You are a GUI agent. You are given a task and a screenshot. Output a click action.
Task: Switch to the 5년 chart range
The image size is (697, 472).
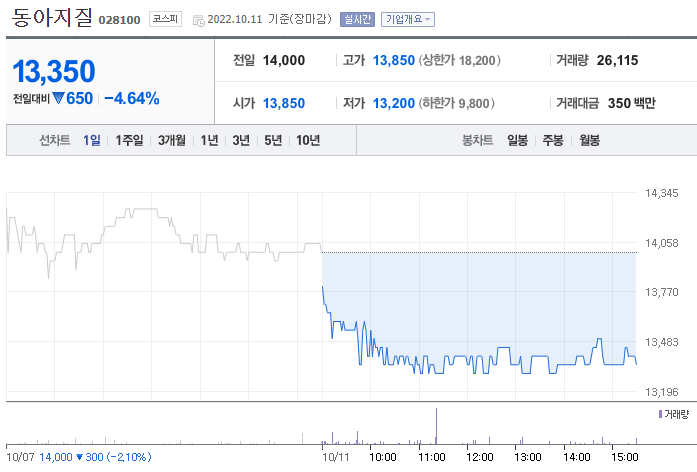click(273, 140)
